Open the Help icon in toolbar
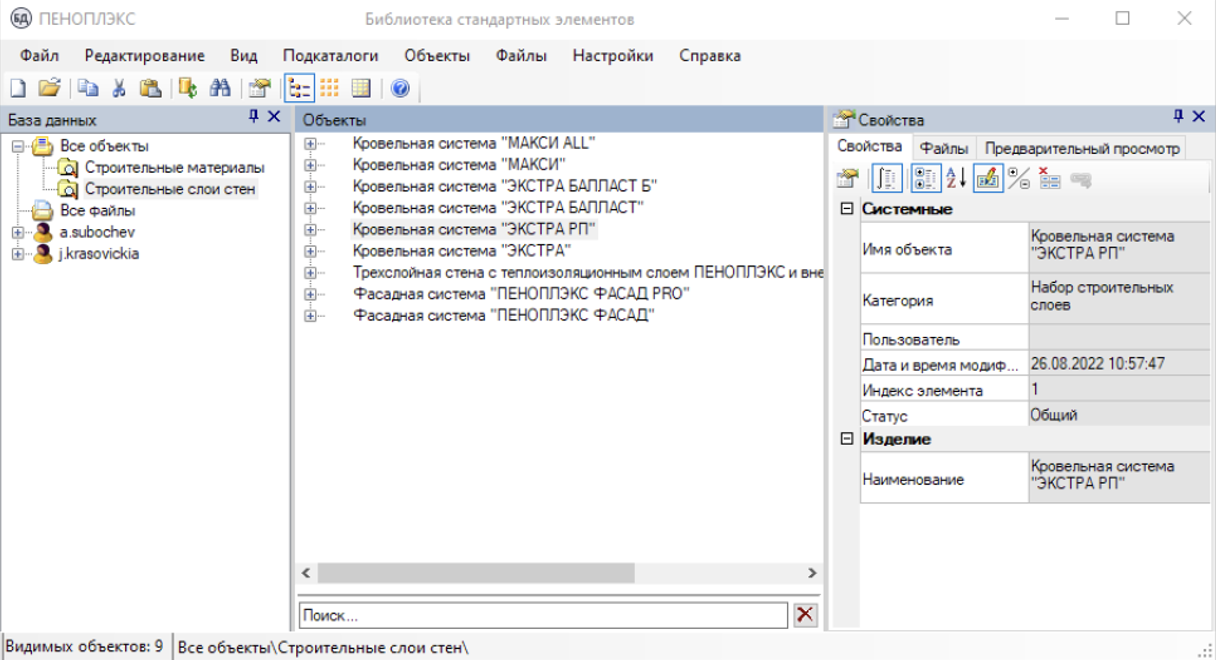The width and height of the screenshot is (1216, 660). tap(400, 88)
